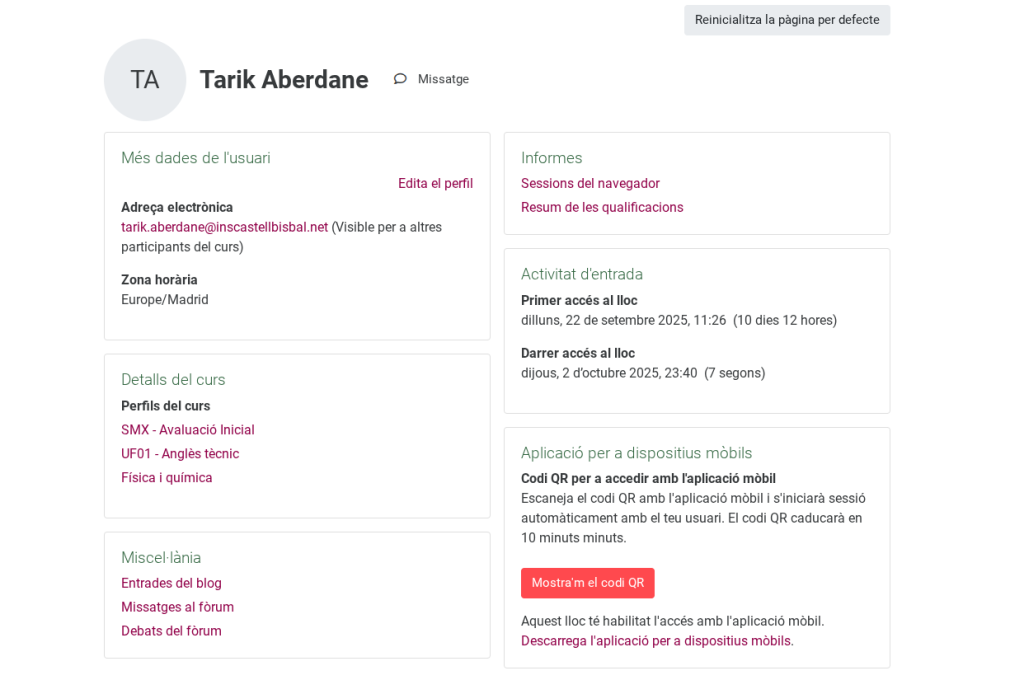This screenshot has height=680, width=1024.
Task: Click the tarik.aberdane@inscastellbisbal.net email link
Action: point(224,227)
